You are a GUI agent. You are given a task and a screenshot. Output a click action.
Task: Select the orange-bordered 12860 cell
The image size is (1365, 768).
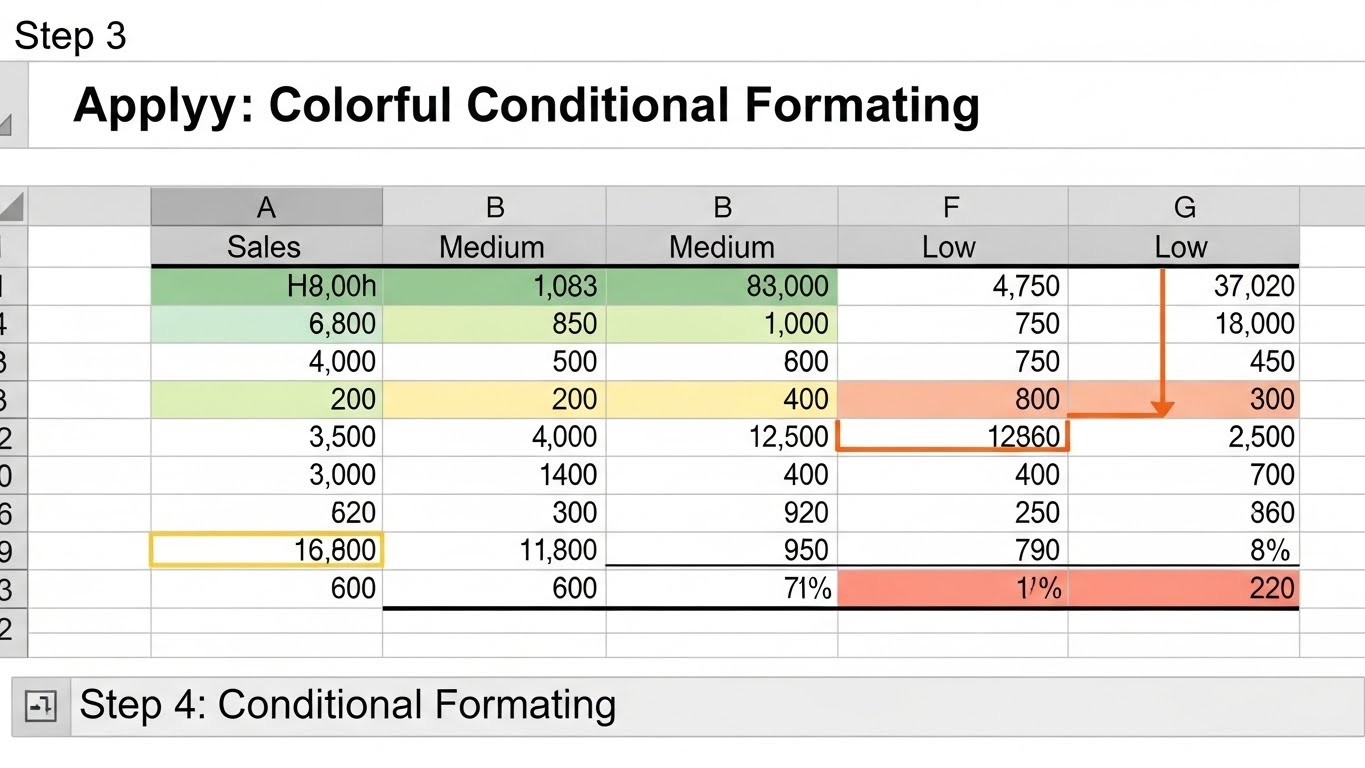coord(952,436)
